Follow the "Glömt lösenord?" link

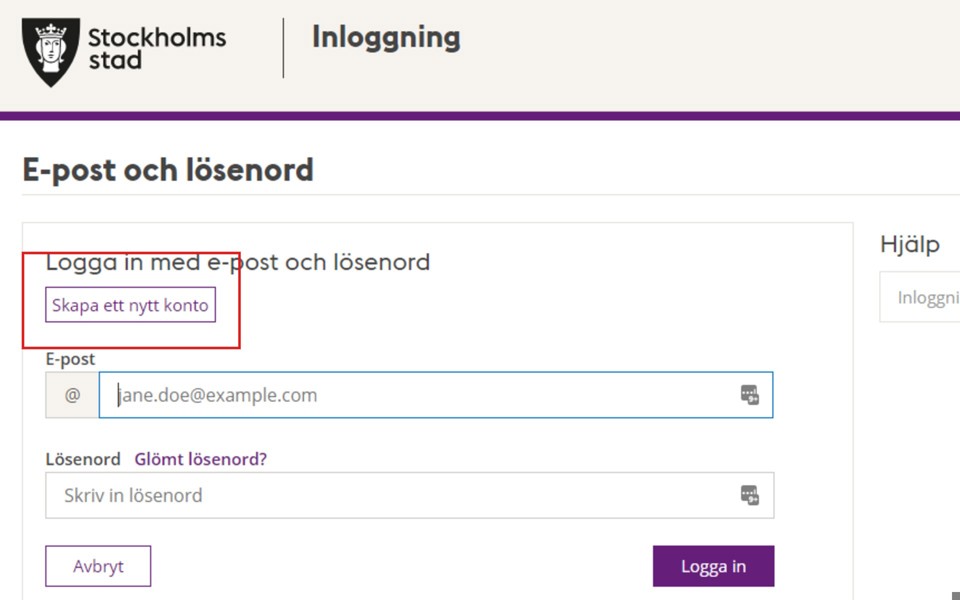click(x=201, y=459)
